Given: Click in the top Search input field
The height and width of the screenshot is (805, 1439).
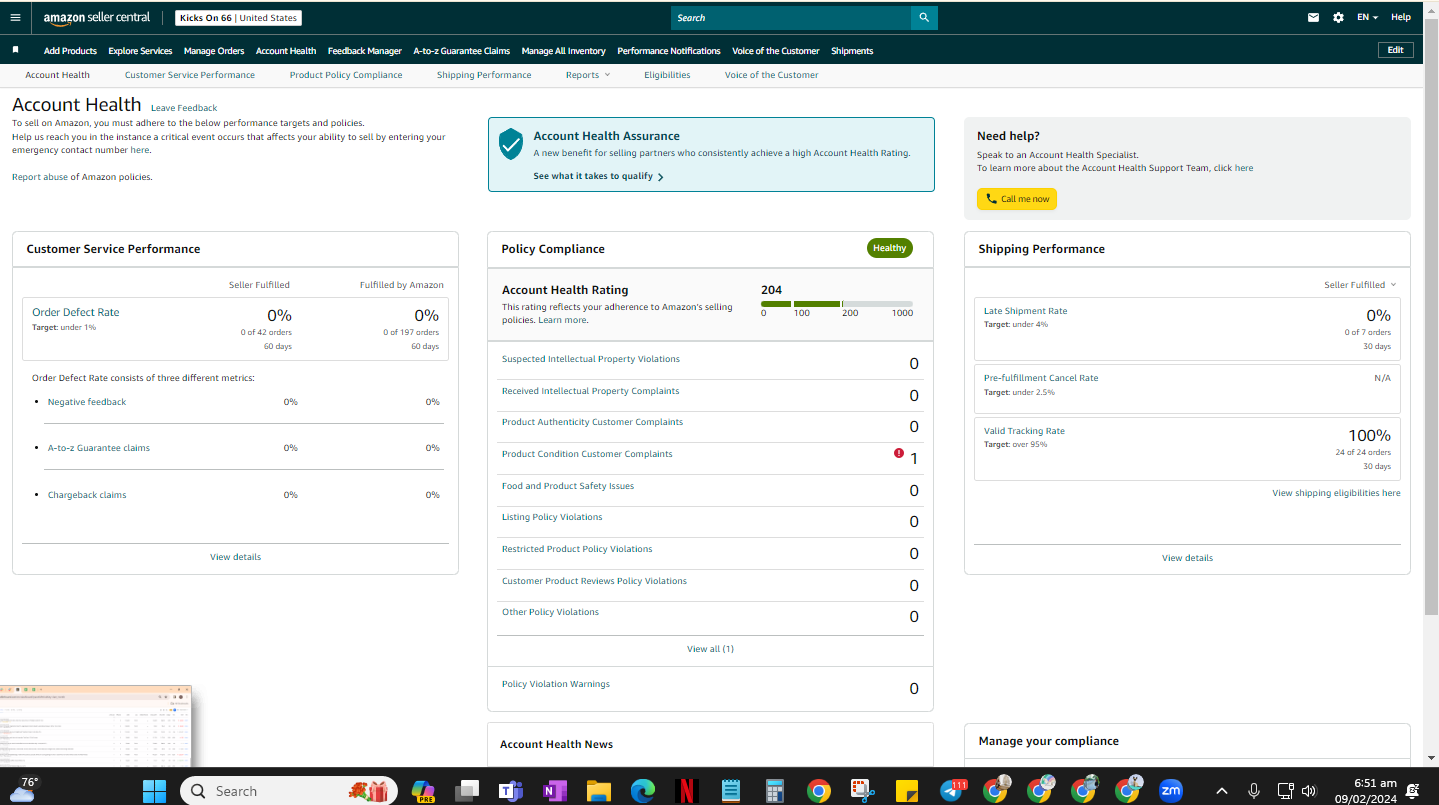Looking at the screenshot, I should click(791, 17).
